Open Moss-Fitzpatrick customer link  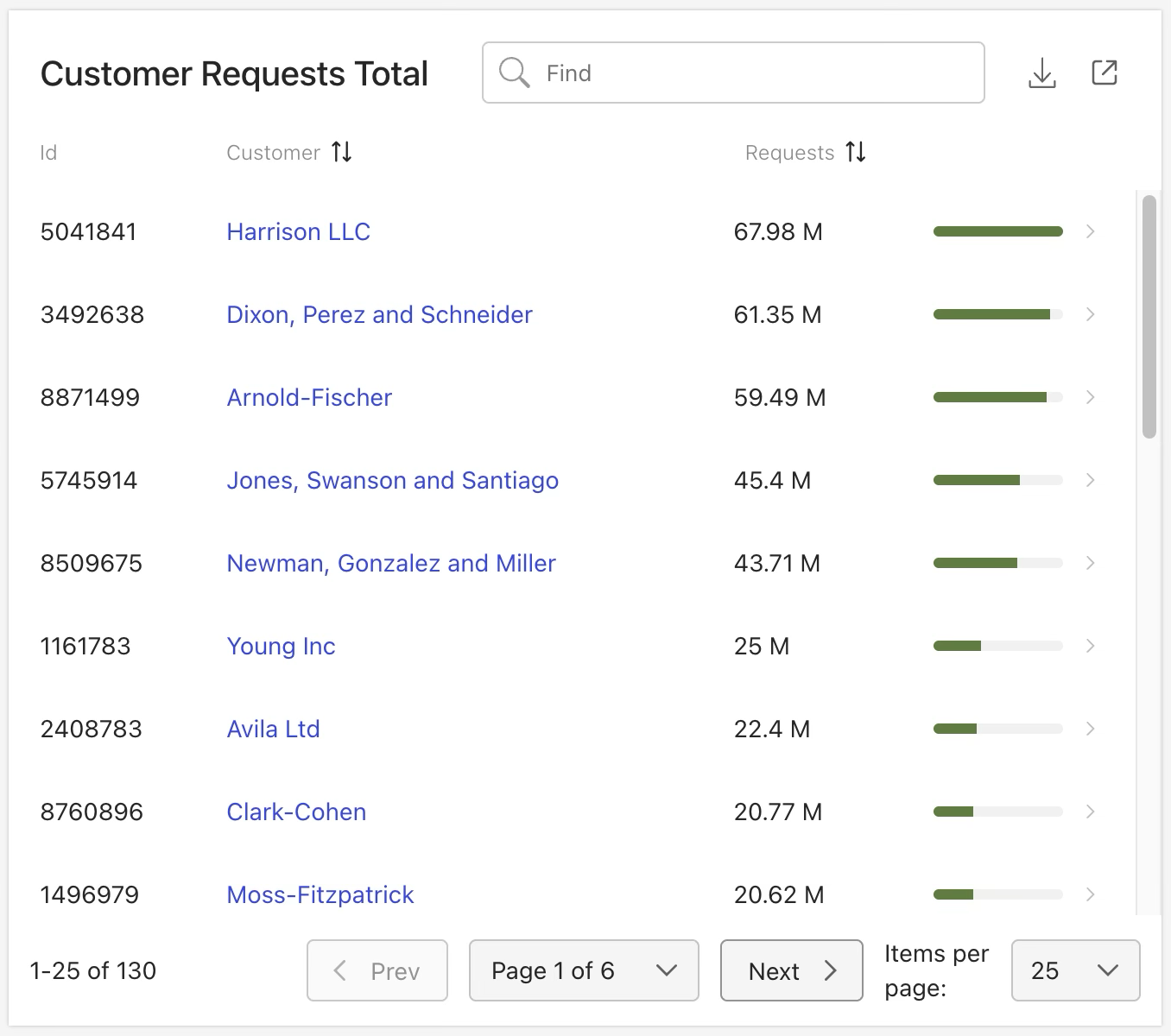click(320, 894)
